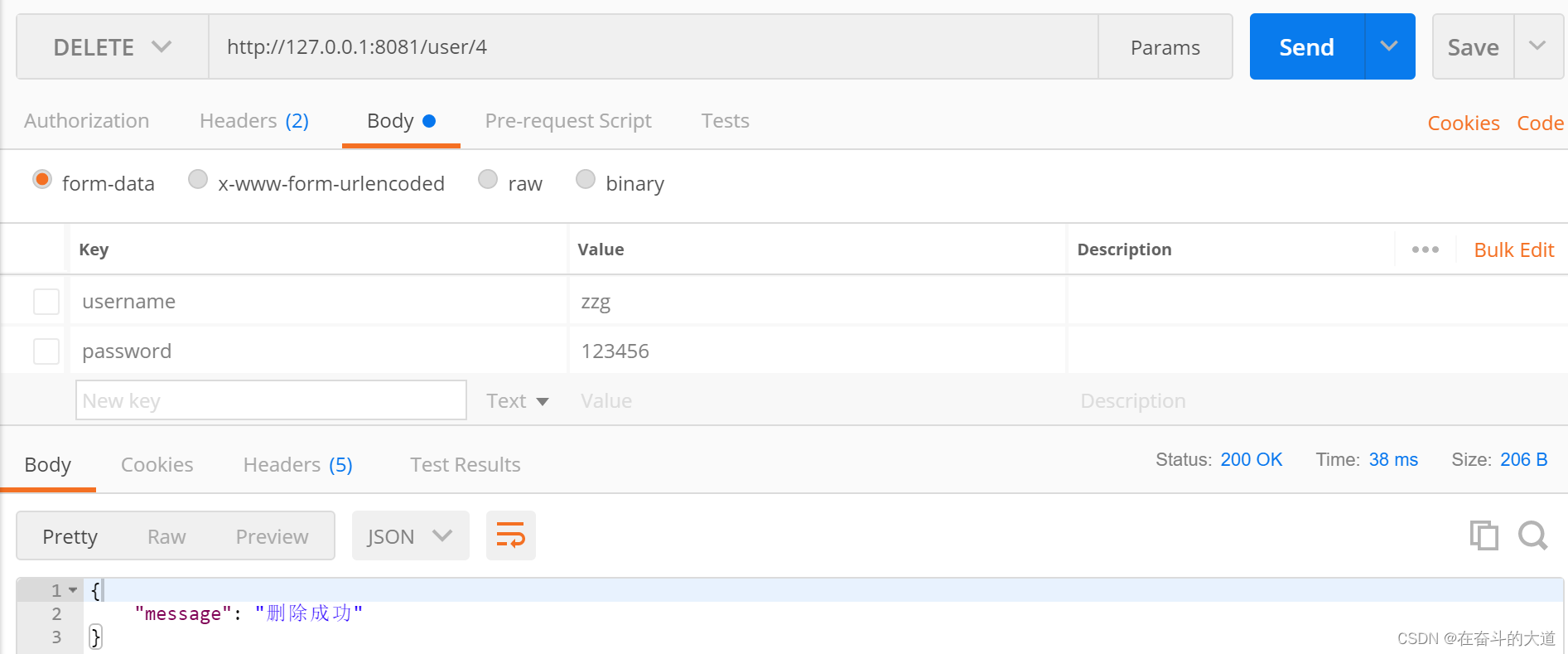Open the response Headers (5) tab

[298, 465]
